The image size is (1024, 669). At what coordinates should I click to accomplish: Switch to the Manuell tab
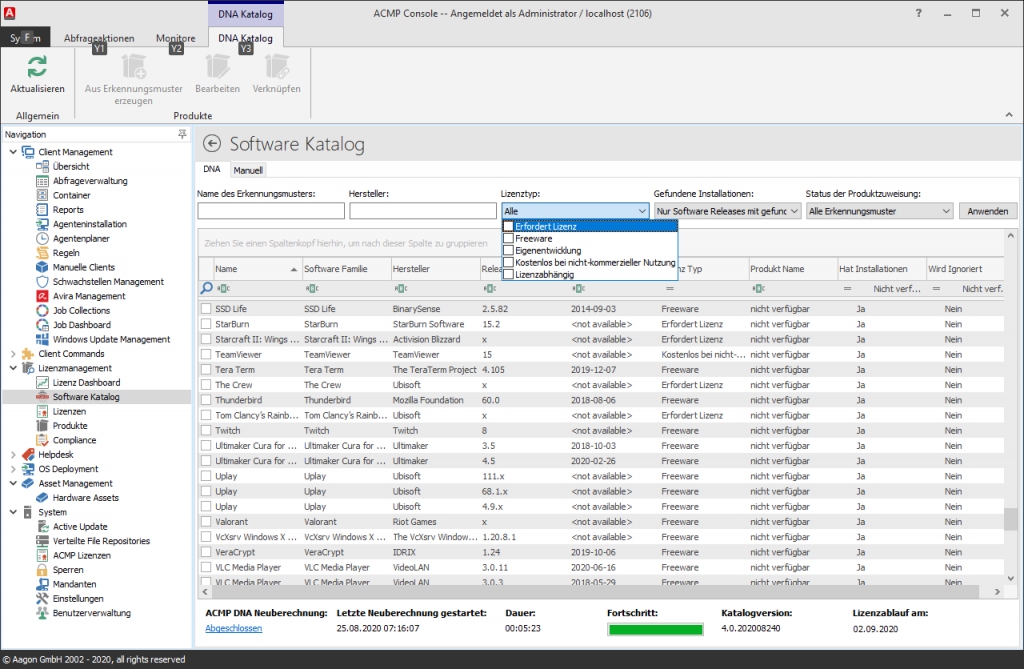(248, 170)
